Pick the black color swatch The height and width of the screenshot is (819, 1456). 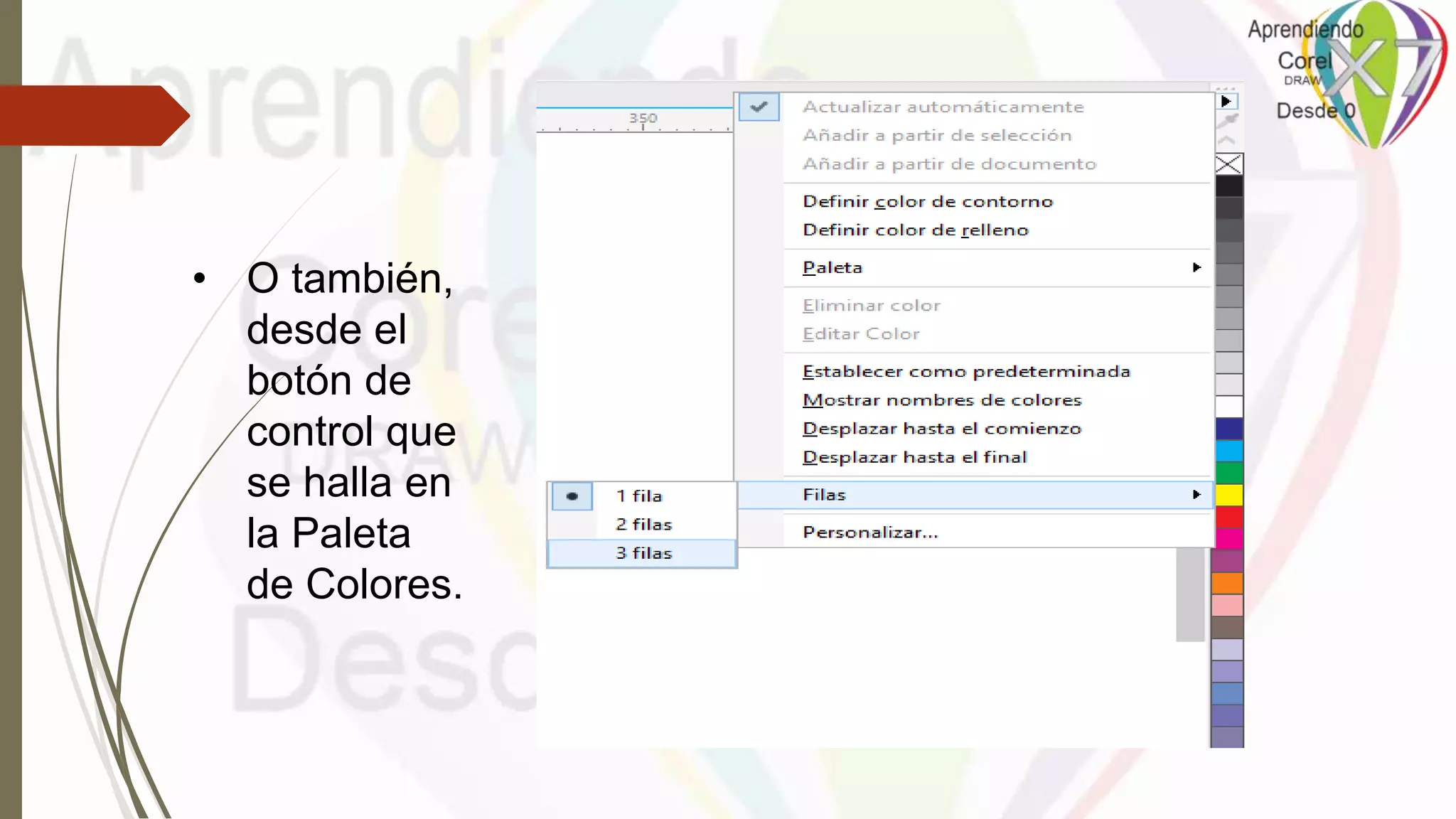[x=1229, y=186]
